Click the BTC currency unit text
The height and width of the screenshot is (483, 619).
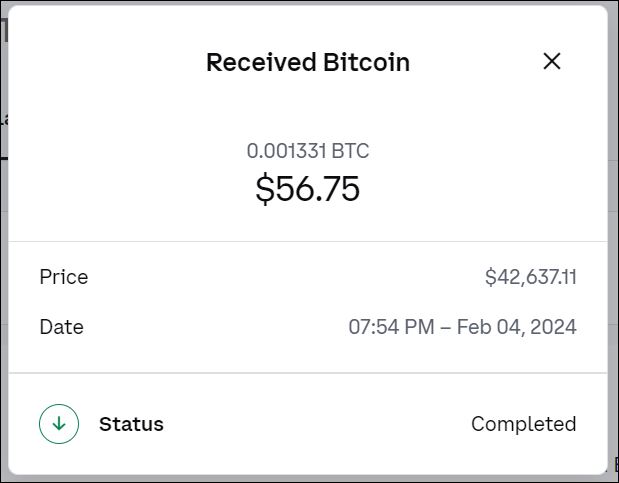click(x=352, y=151)
